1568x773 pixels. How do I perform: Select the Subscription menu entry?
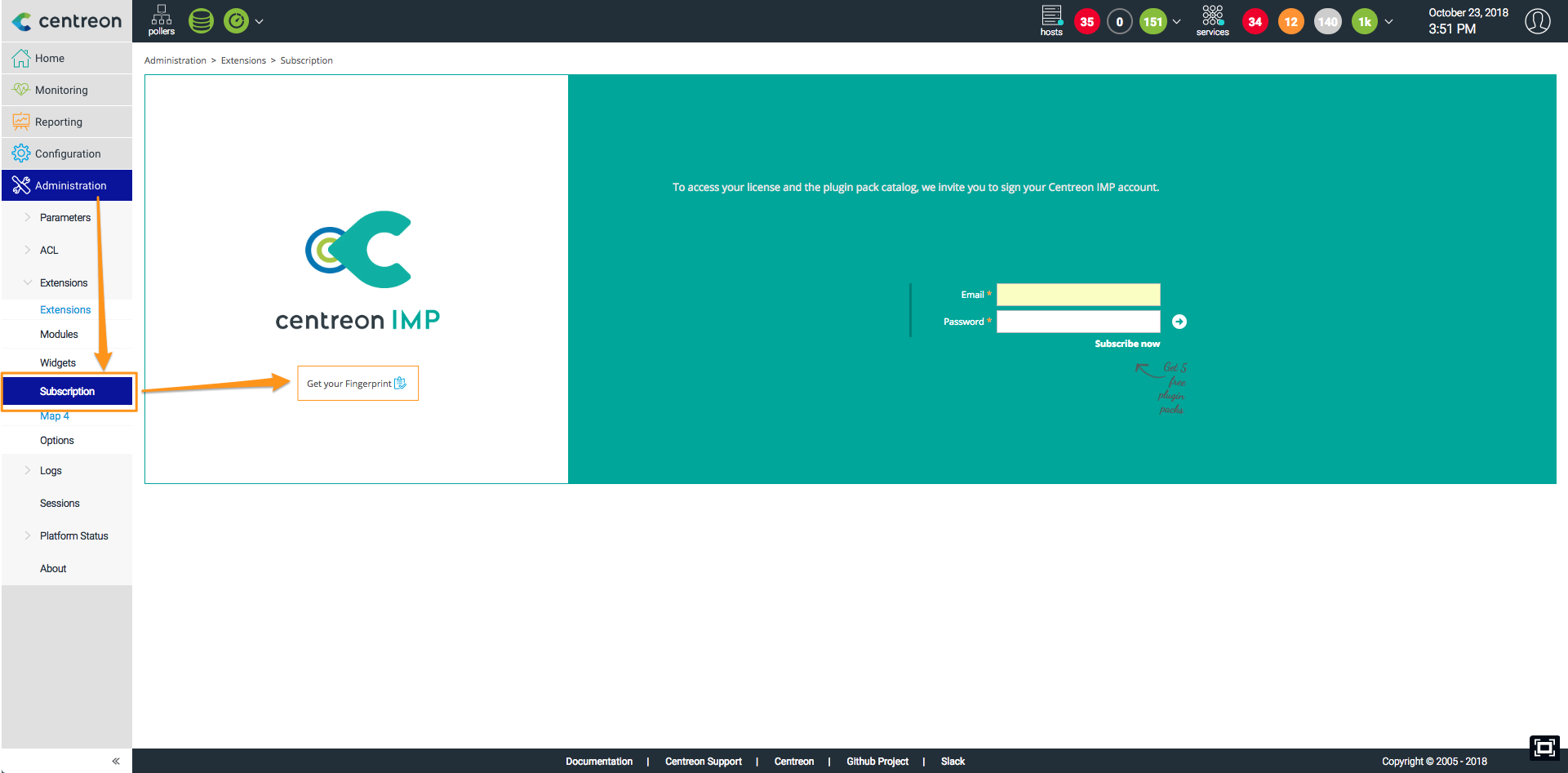coord(68,391)
